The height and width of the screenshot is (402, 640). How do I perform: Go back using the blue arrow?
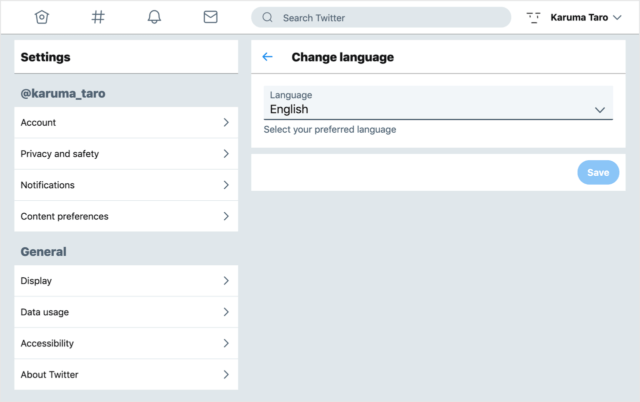click(x=267, y=57)
